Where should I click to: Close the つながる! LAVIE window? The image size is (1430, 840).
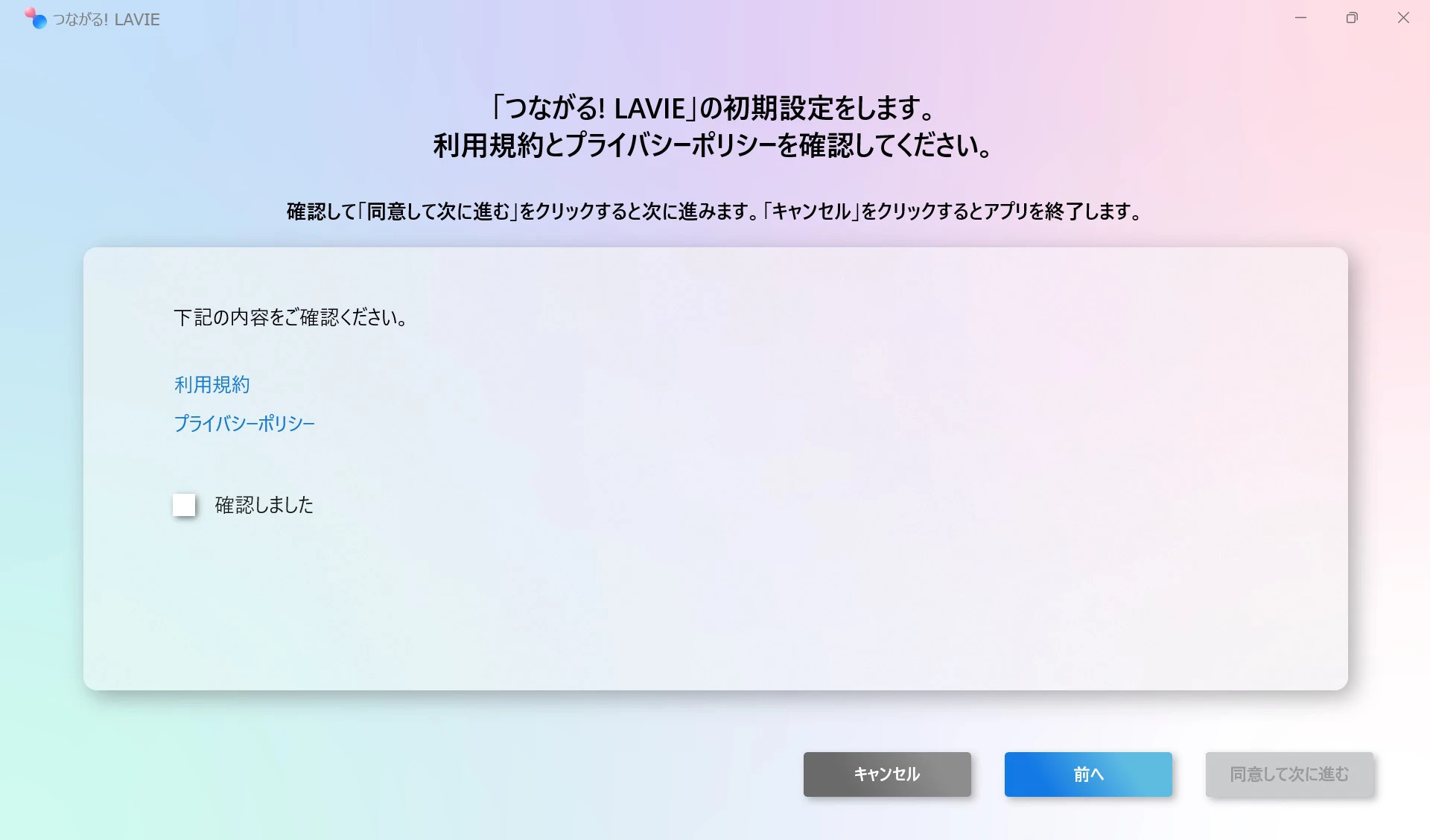click(1403, 18)
